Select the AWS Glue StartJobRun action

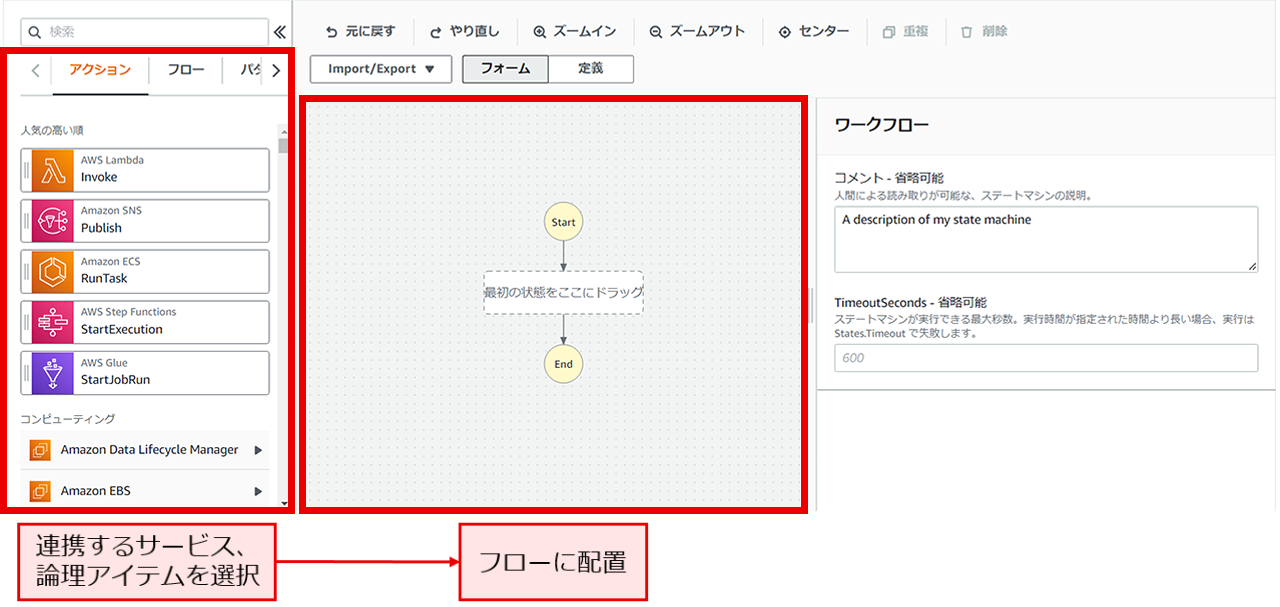145,373
